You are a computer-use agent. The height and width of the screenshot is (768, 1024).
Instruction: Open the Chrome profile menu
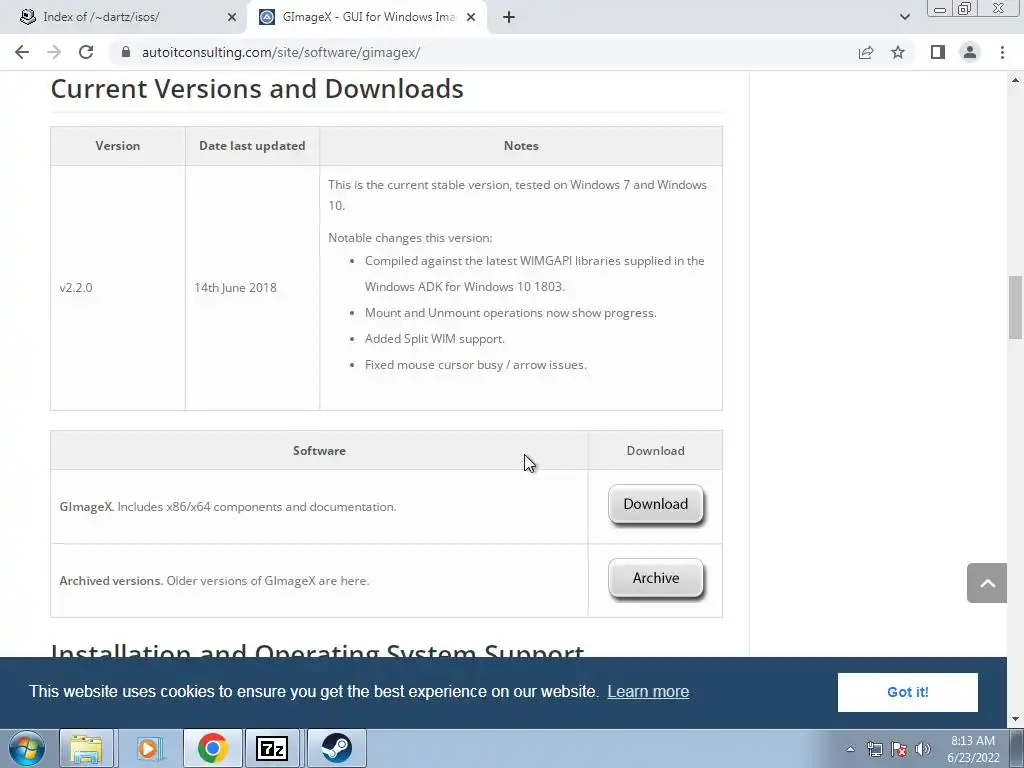(x=970, y=52)
